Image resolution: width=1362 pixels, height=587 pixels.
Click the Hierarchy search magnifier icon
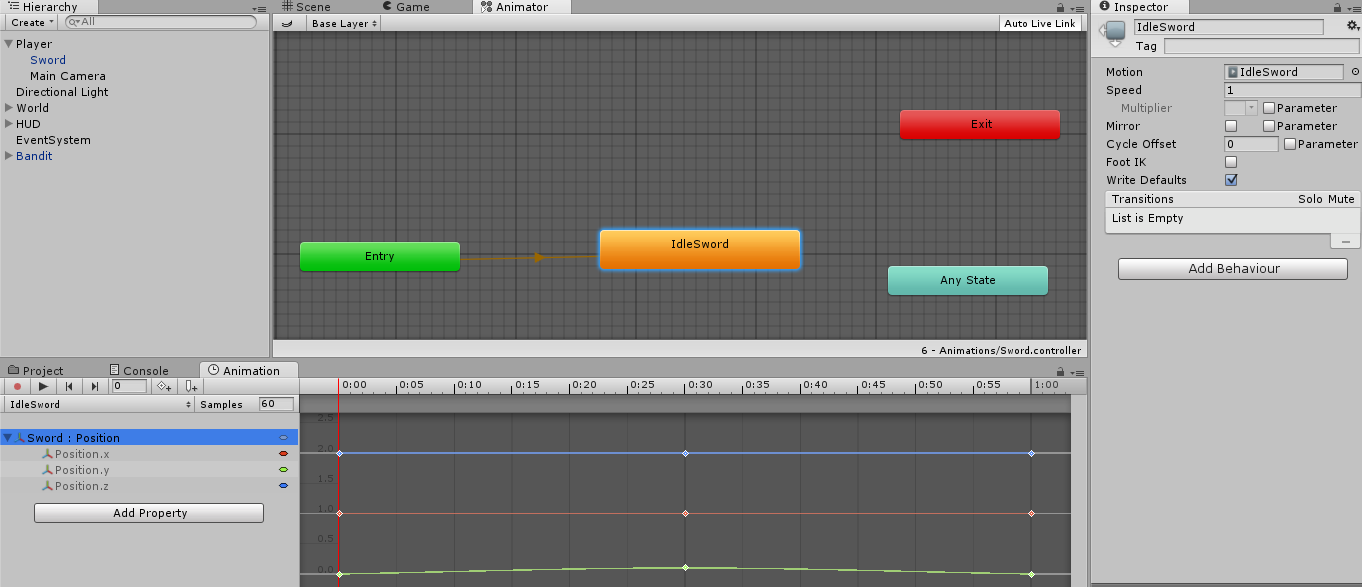pyautogui.click(x=75, y=22)
